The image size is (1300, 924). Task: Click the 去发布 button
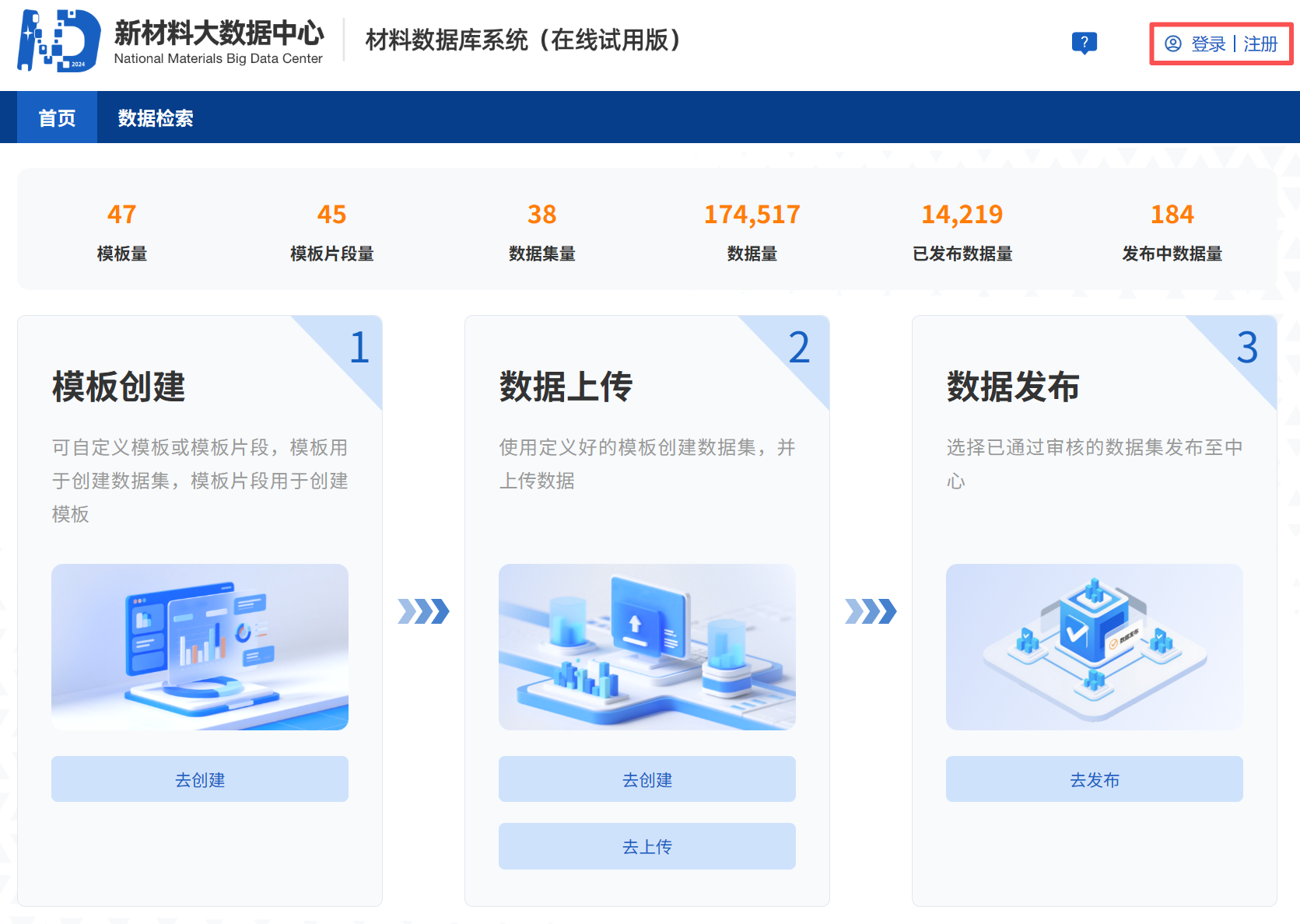click(x=1094, y=779)
